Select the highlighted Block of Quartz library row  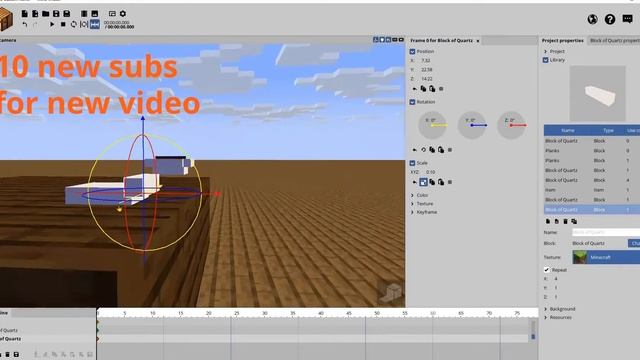(x=592, y=209)
